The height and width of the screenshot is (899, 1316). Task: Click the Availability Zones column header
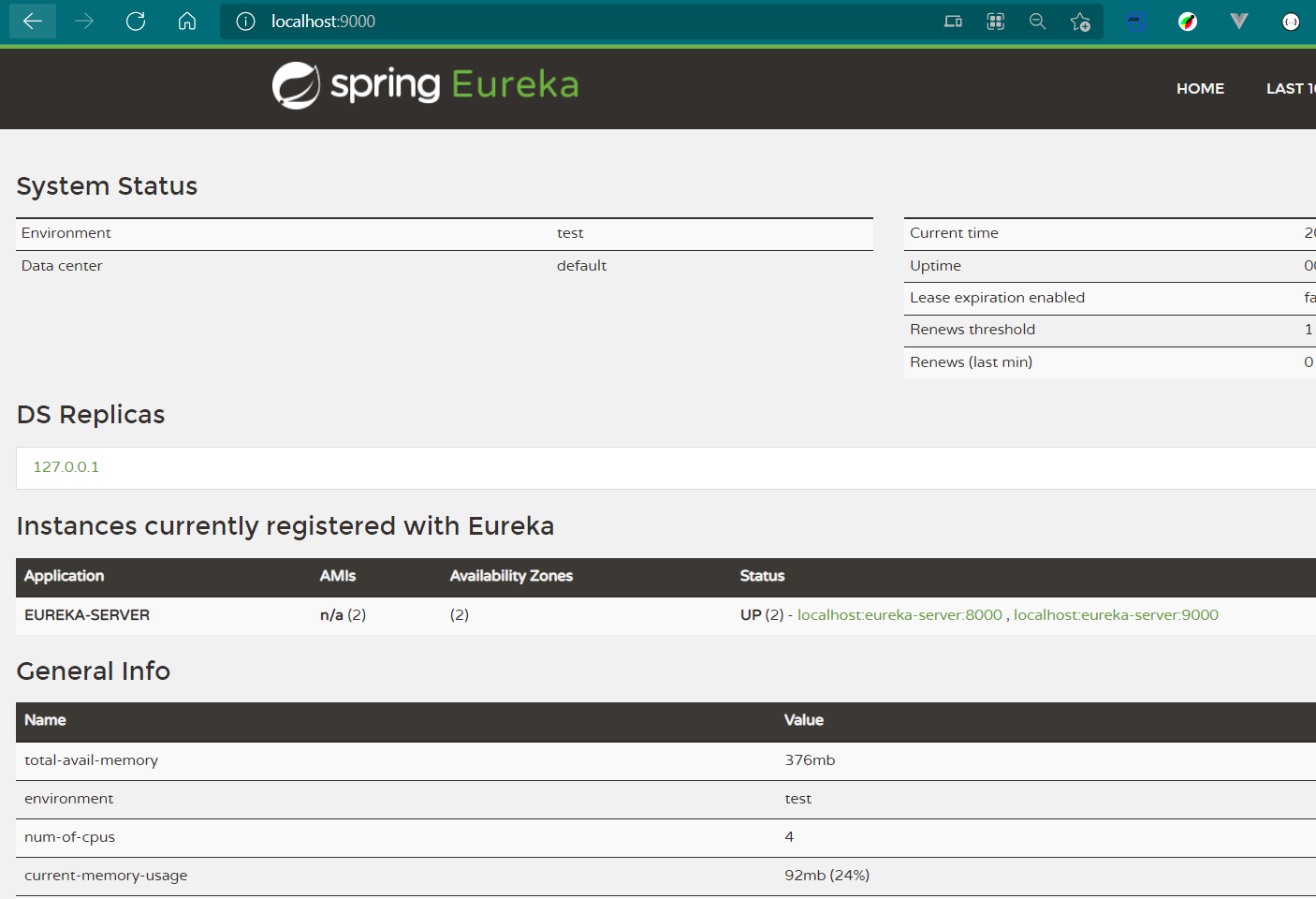click(511, 576)
